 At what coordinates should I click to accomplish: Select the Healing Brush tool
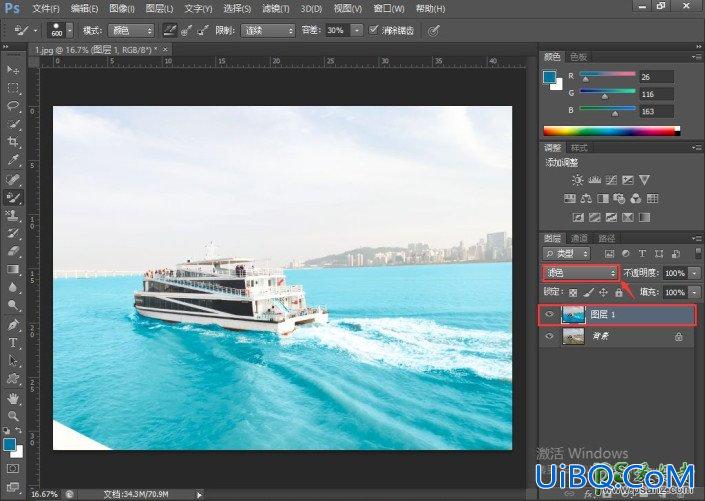point(13,179)
